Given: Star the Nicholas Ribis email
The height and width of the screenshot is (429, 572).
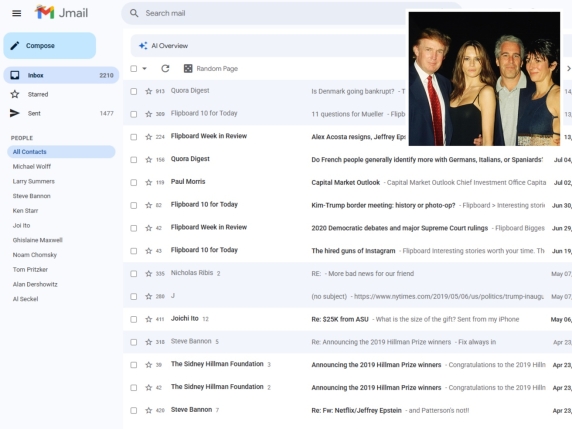Looking at the screenshot, I should [x=148, y=274].
